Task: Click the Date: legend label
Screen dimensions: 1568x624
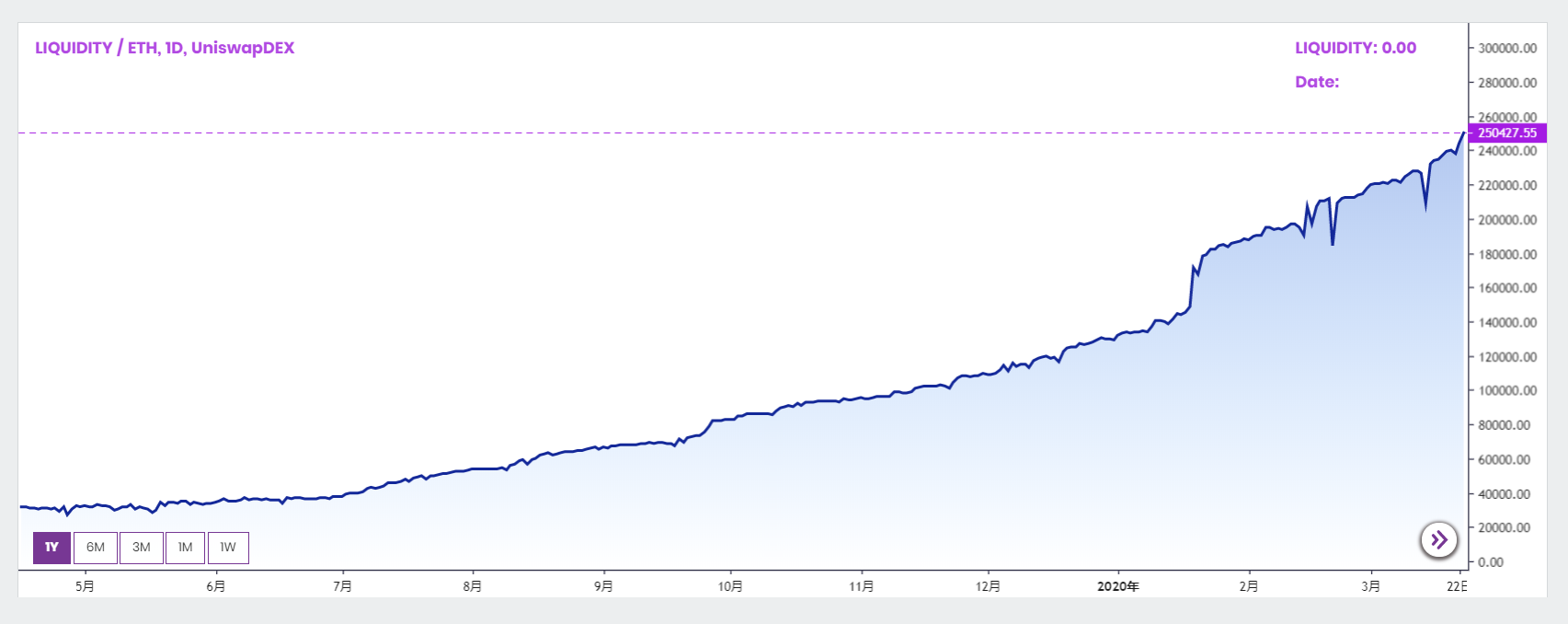Action: click(x=1317, y=82)
